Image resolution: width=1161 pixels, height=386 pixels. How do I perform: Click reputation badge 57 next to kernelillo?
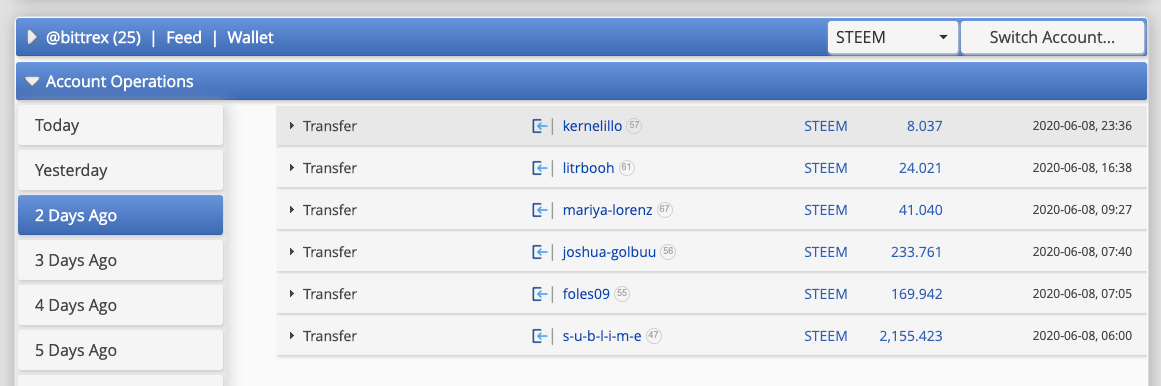pos(634,126)
